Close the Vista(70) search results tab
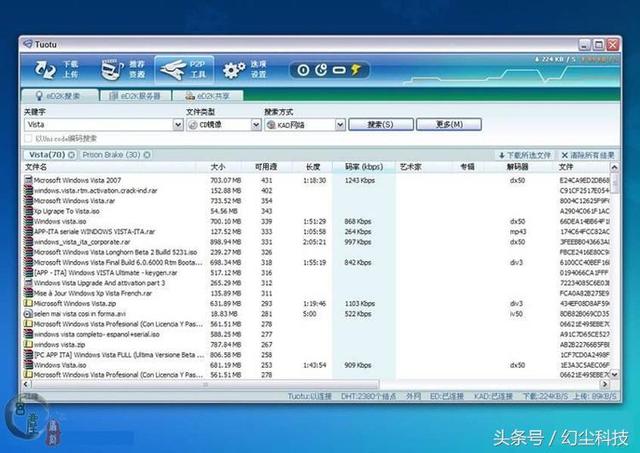The image size is (640, 453). [x=71, y=155]
